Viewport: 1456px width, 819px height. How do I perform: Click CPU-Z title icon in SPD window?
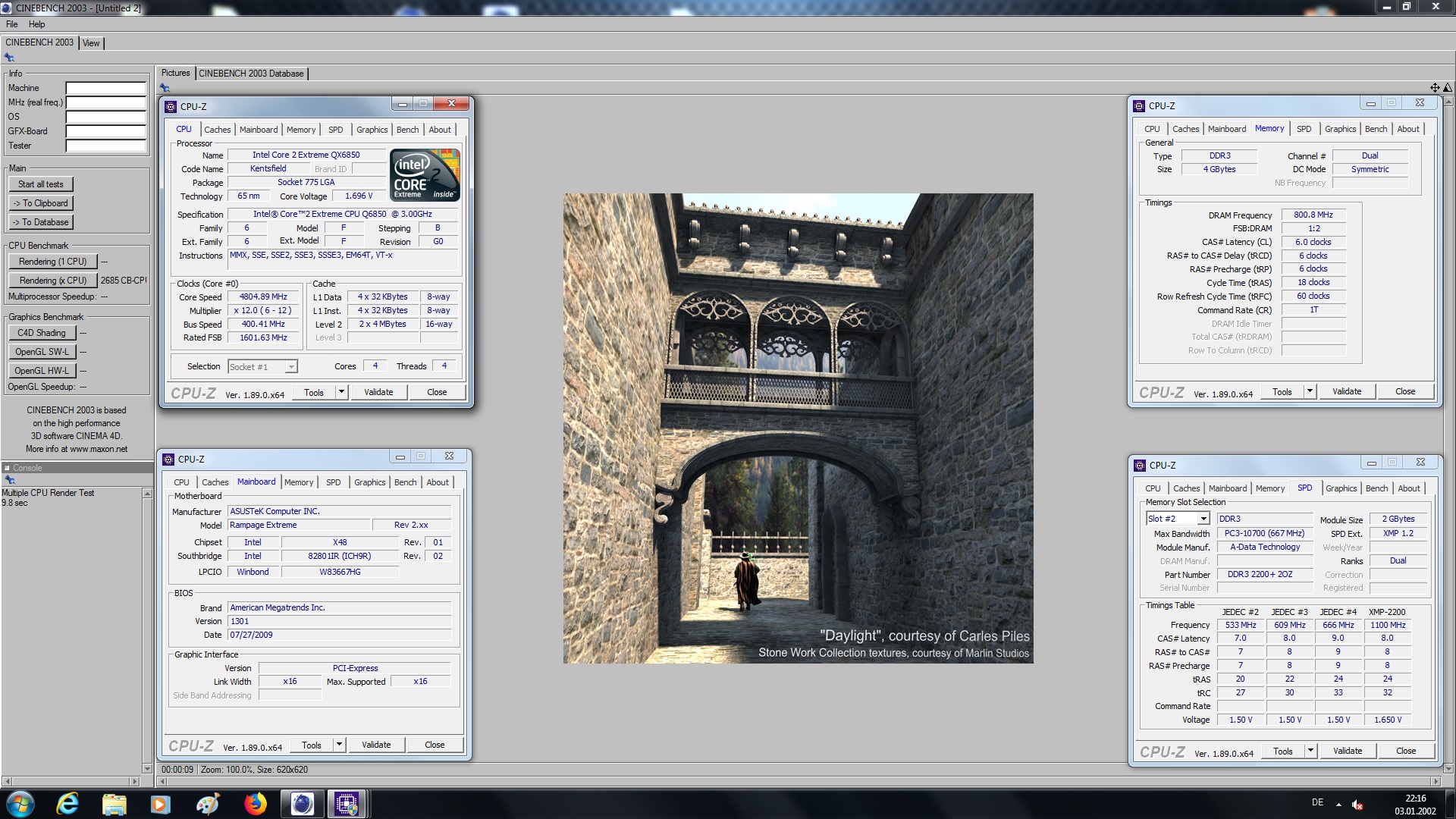point(1140,465)
